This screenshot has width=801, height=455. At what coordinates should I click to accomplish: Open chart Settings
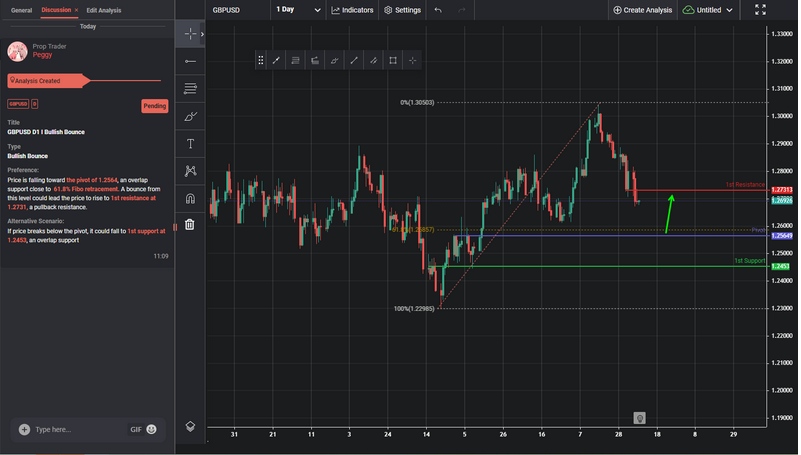click(403, 10)
